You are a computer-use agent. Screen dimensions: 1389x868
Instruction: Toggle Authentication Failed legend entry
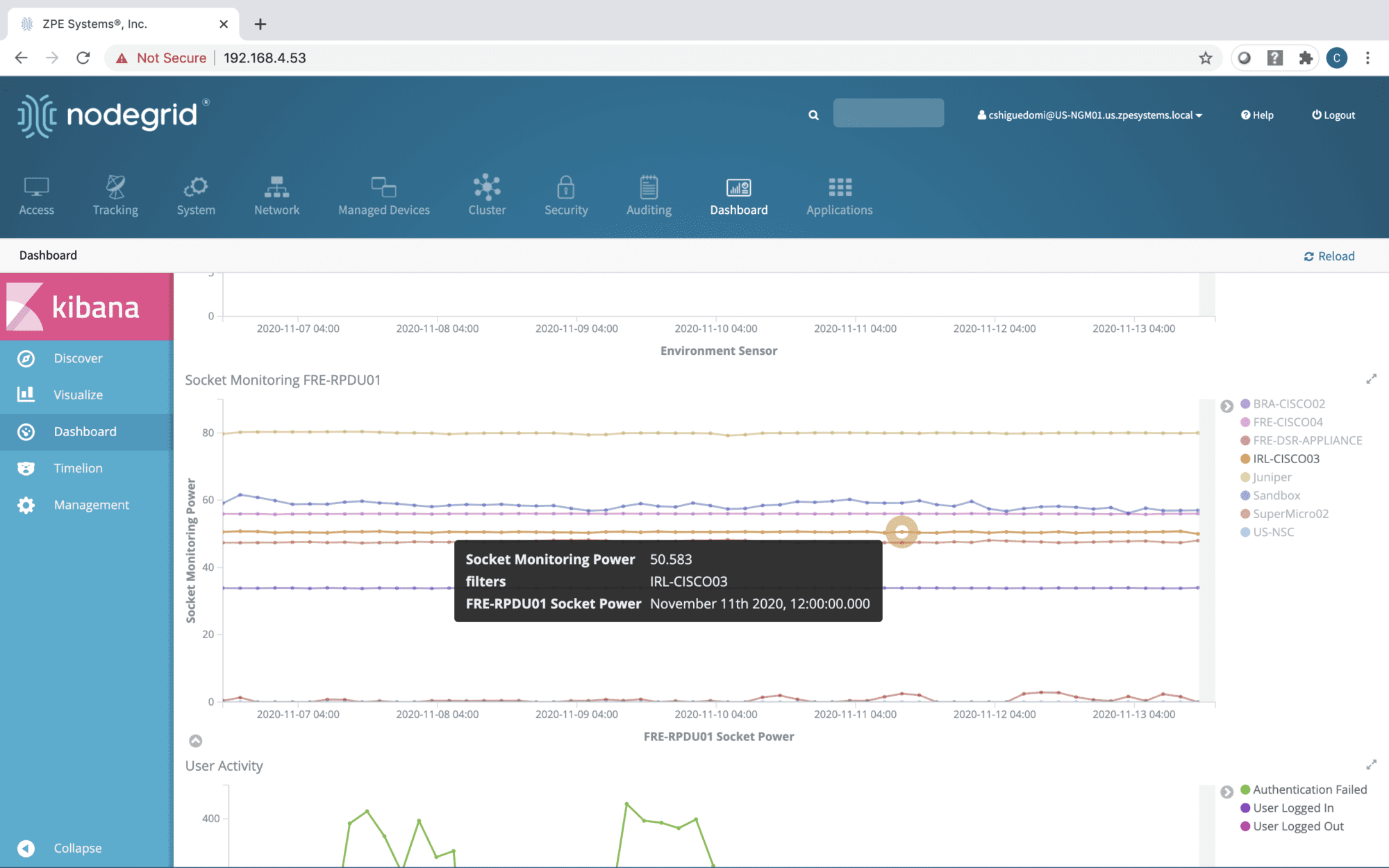coord(1309,790)
